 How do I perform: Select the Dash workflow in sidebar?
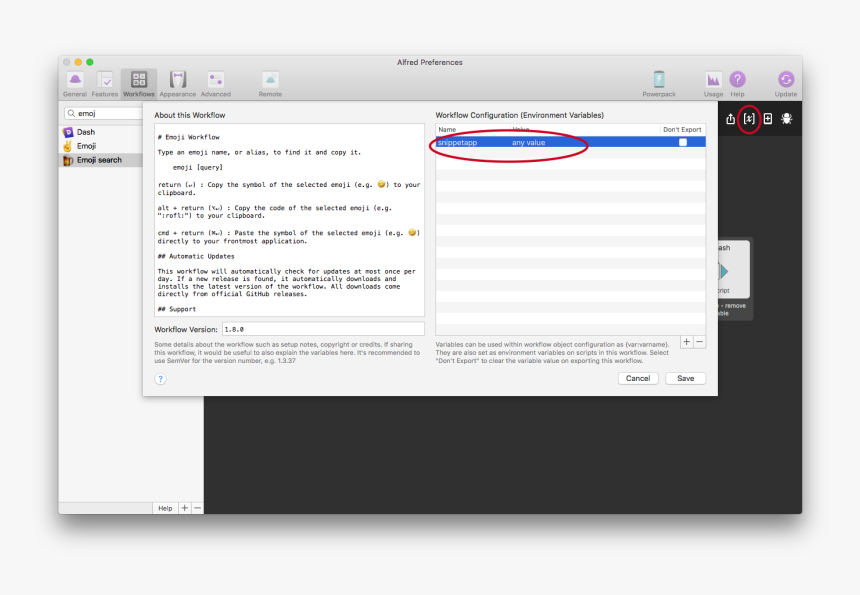pos(100,132)
